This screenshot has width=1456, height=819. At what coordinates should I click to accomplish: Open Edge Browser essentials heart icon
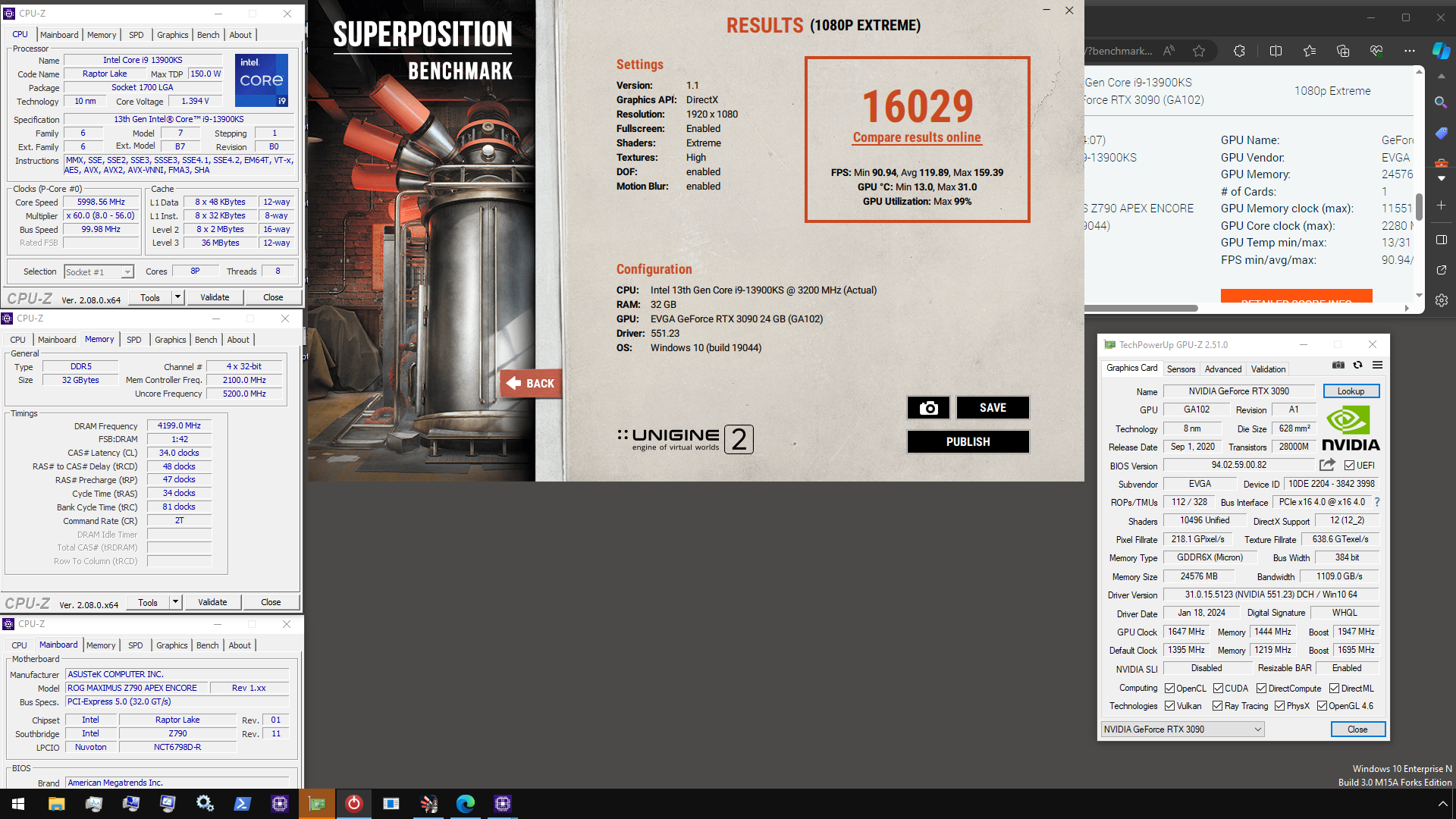click(x=1376, y=51)
